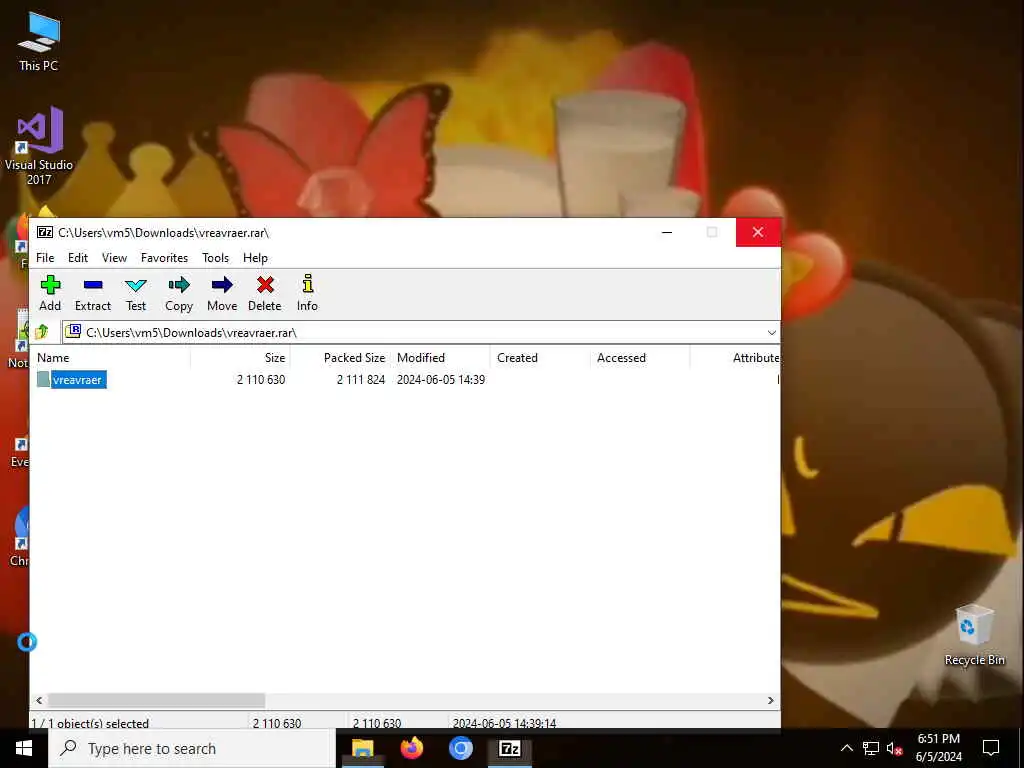Sort by Attributes column header
Image resolution: width=1024 pixels, height=768 pixels.
(x=735, y=358)
